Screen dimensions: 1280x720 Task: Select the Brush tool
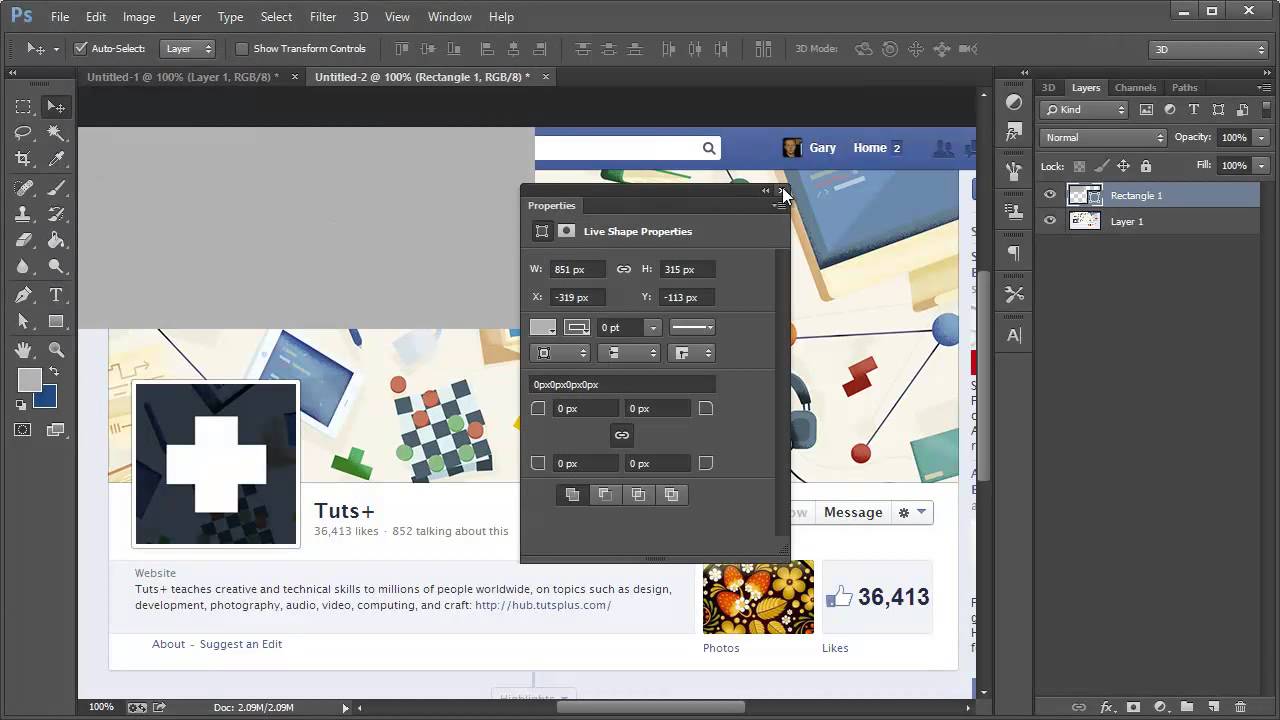point(56,188)
